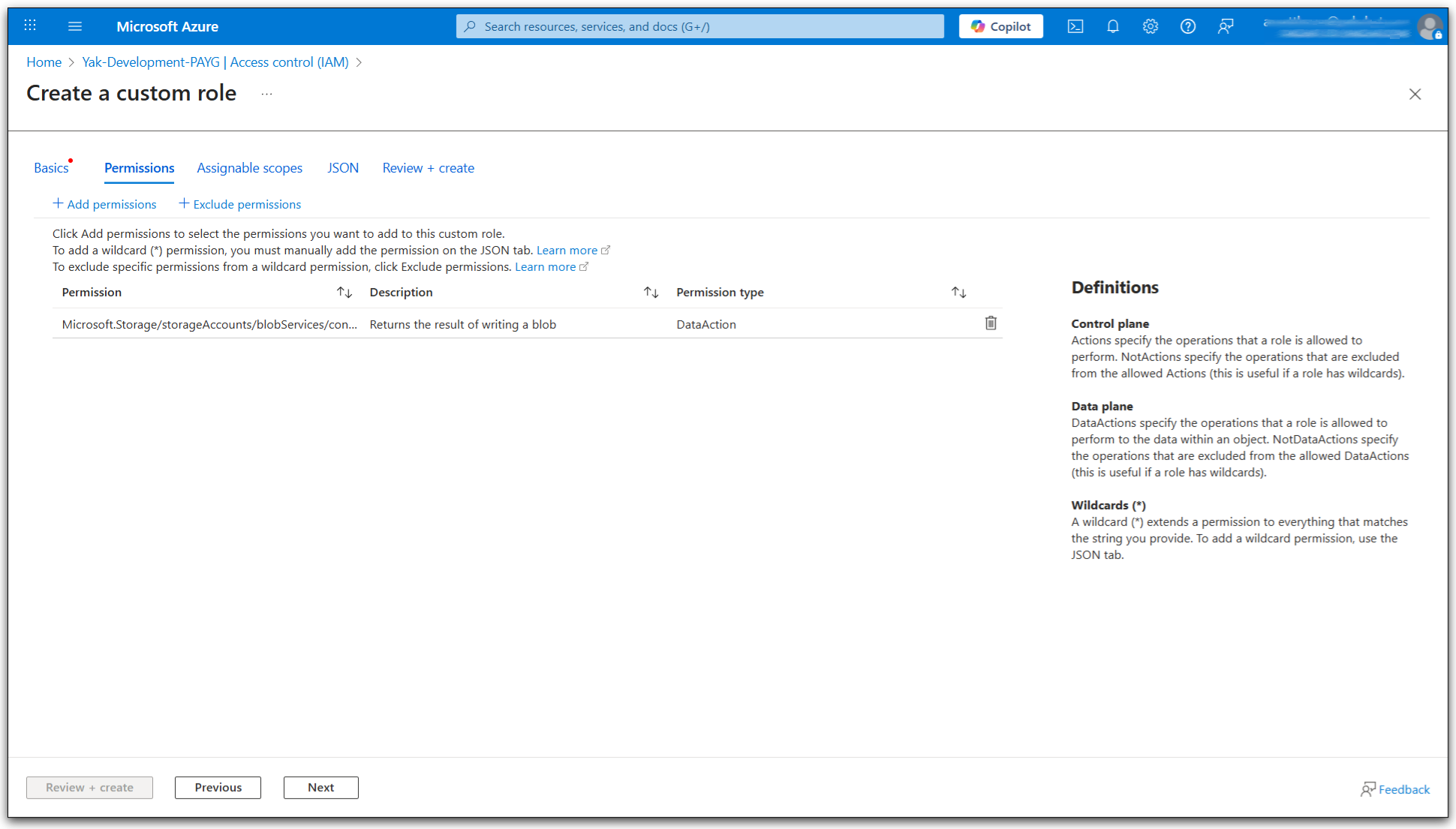Open the wildcard permission Learn more link
Screen dimensions: 1456x829
(567, 250)
